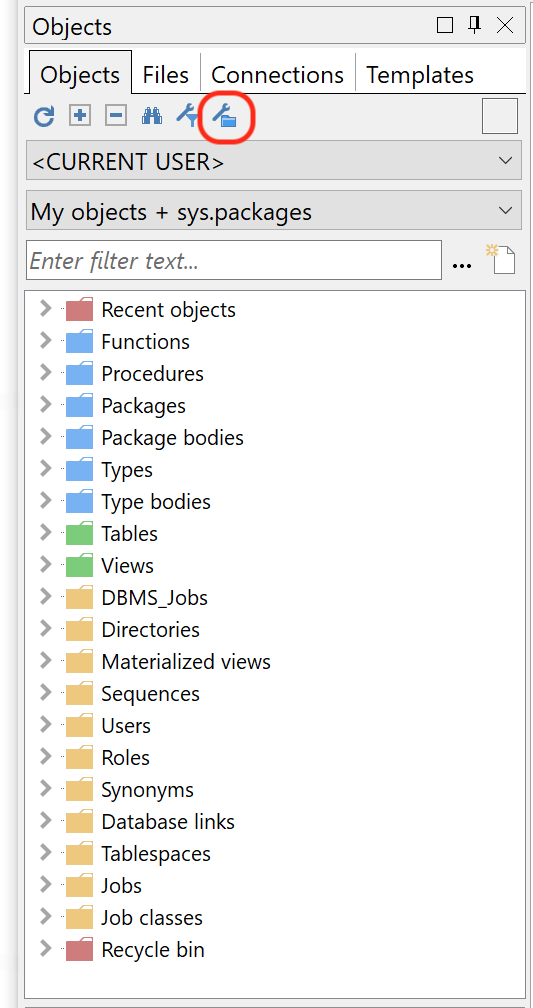Open the CURRENT USER dropdown
The height and width of the screenshot is (1008, 533).
274,161
